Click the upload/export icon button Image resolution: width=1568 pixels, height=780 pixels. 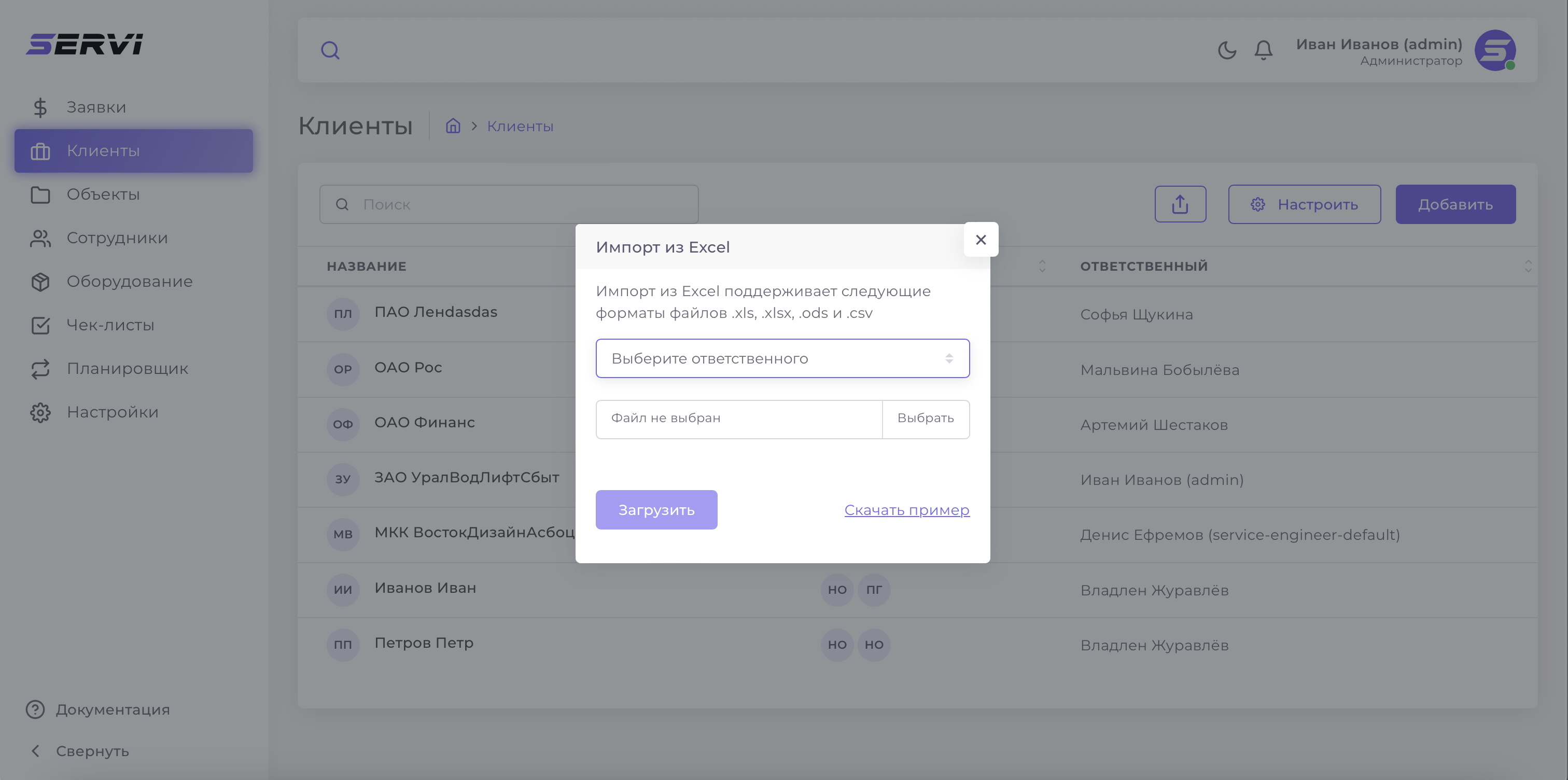point(1180,204)
